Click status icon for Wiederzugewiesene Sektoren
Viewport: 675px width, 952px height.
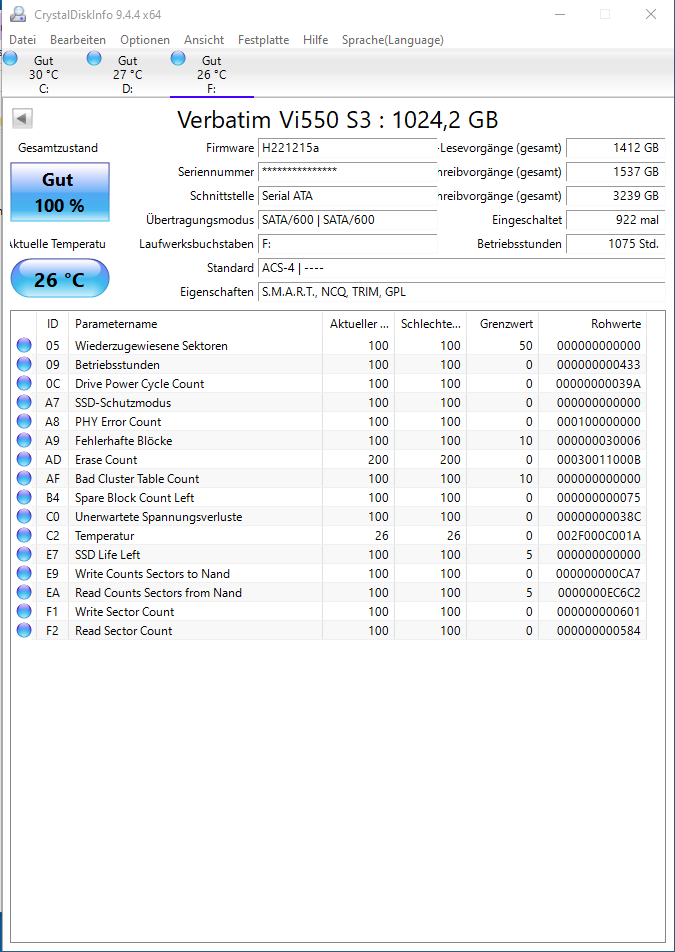24,345
